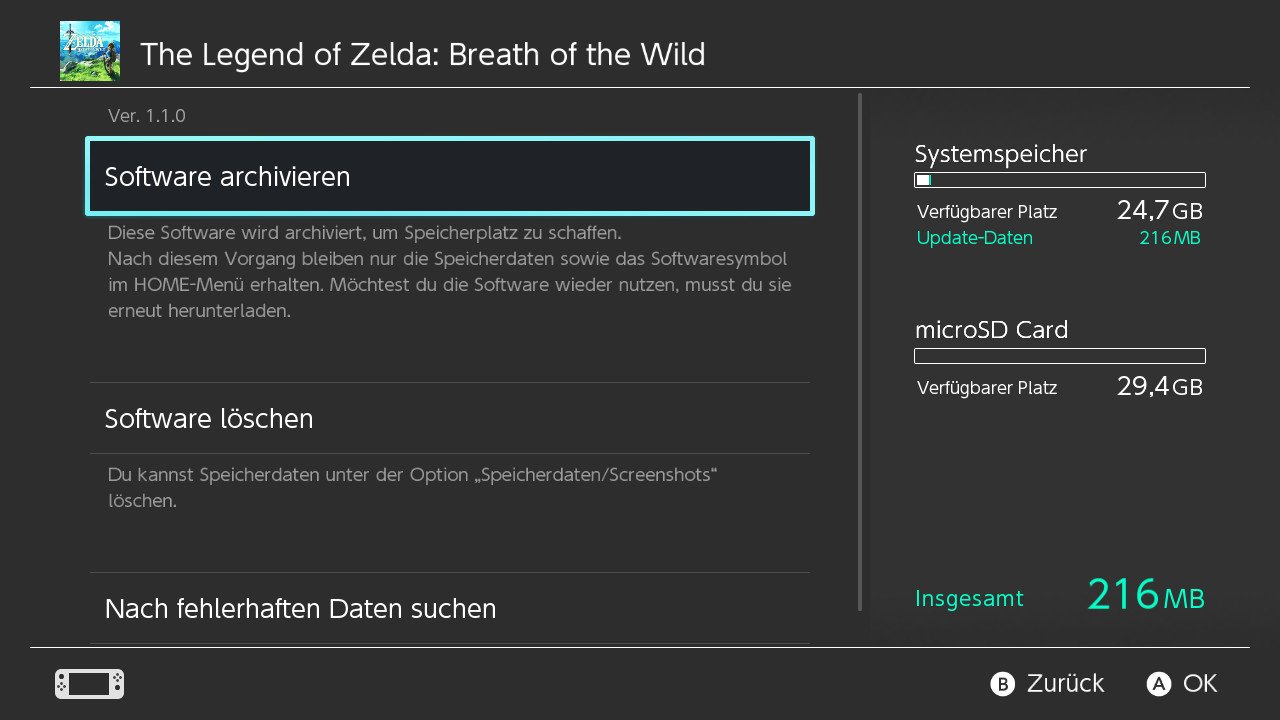Click the game title The Legend of Zelda
Viewport: 1280px width, 720px height.
point(423,54)
